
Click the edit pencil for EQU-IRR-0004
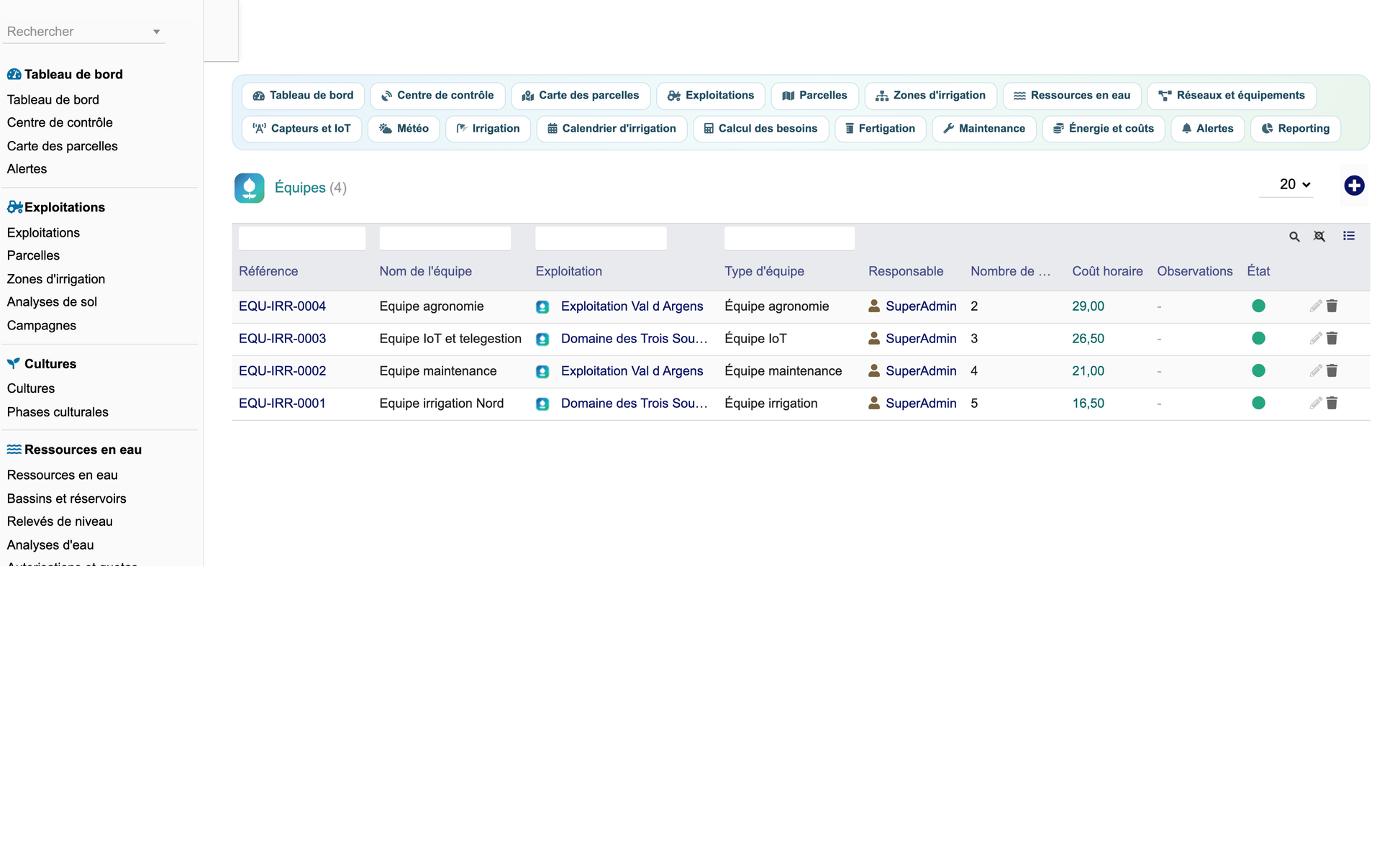click(x=1315, y=306)
